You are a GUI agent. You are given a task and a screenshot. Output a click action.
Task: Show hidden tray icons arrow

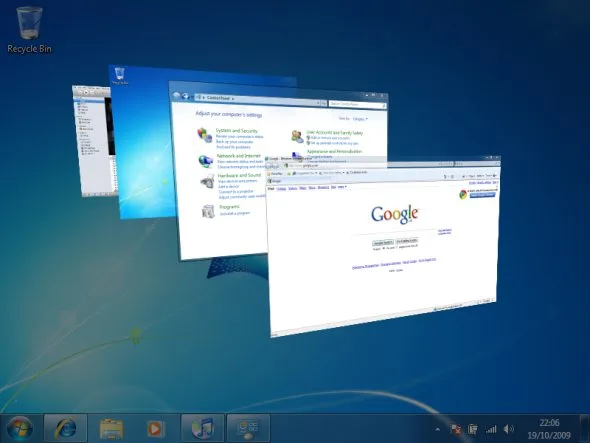click(x=437, y=429)
